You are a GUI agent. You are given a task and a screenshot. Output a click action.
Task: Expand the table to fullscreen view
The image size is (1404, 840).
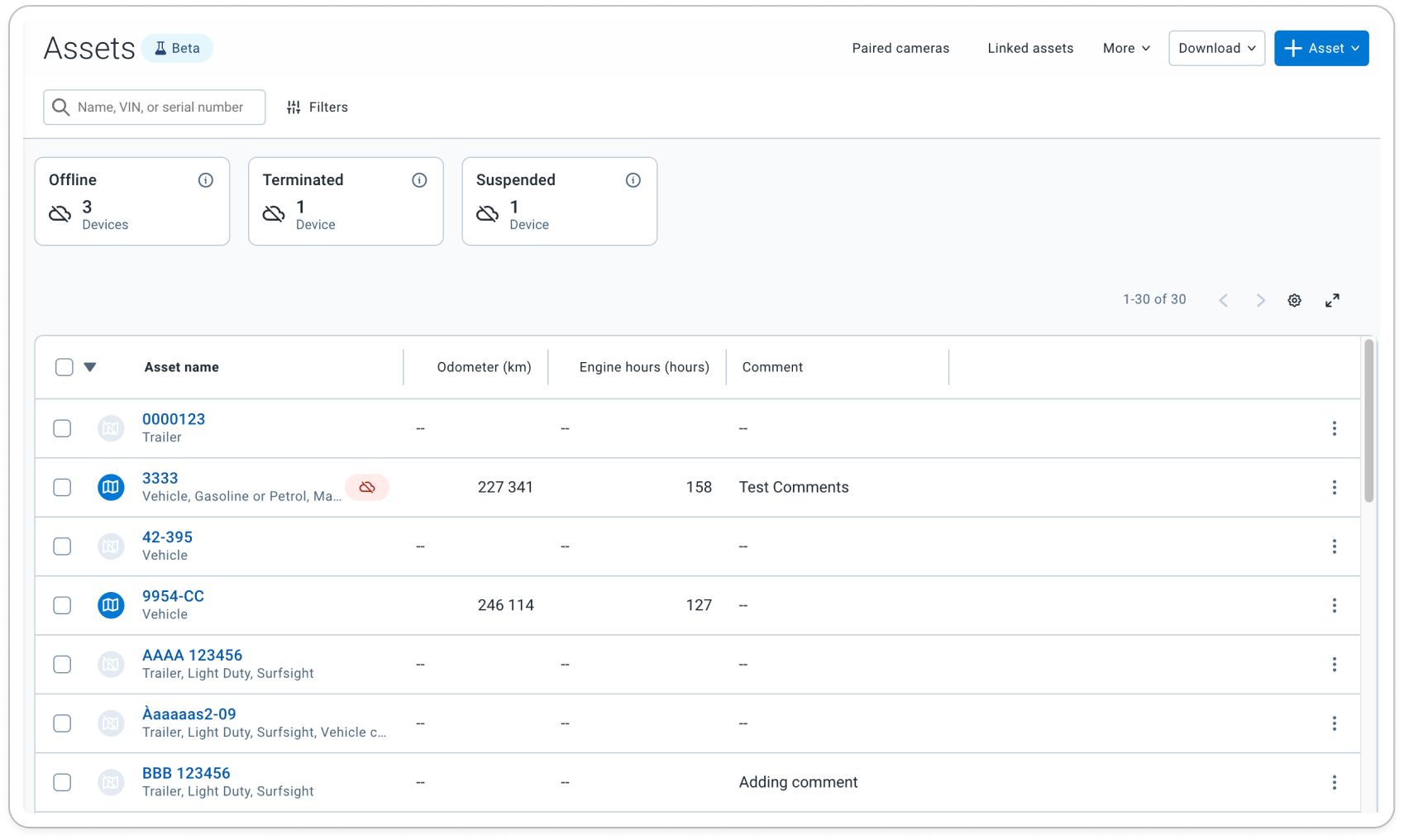click(x=1332, y=300)
